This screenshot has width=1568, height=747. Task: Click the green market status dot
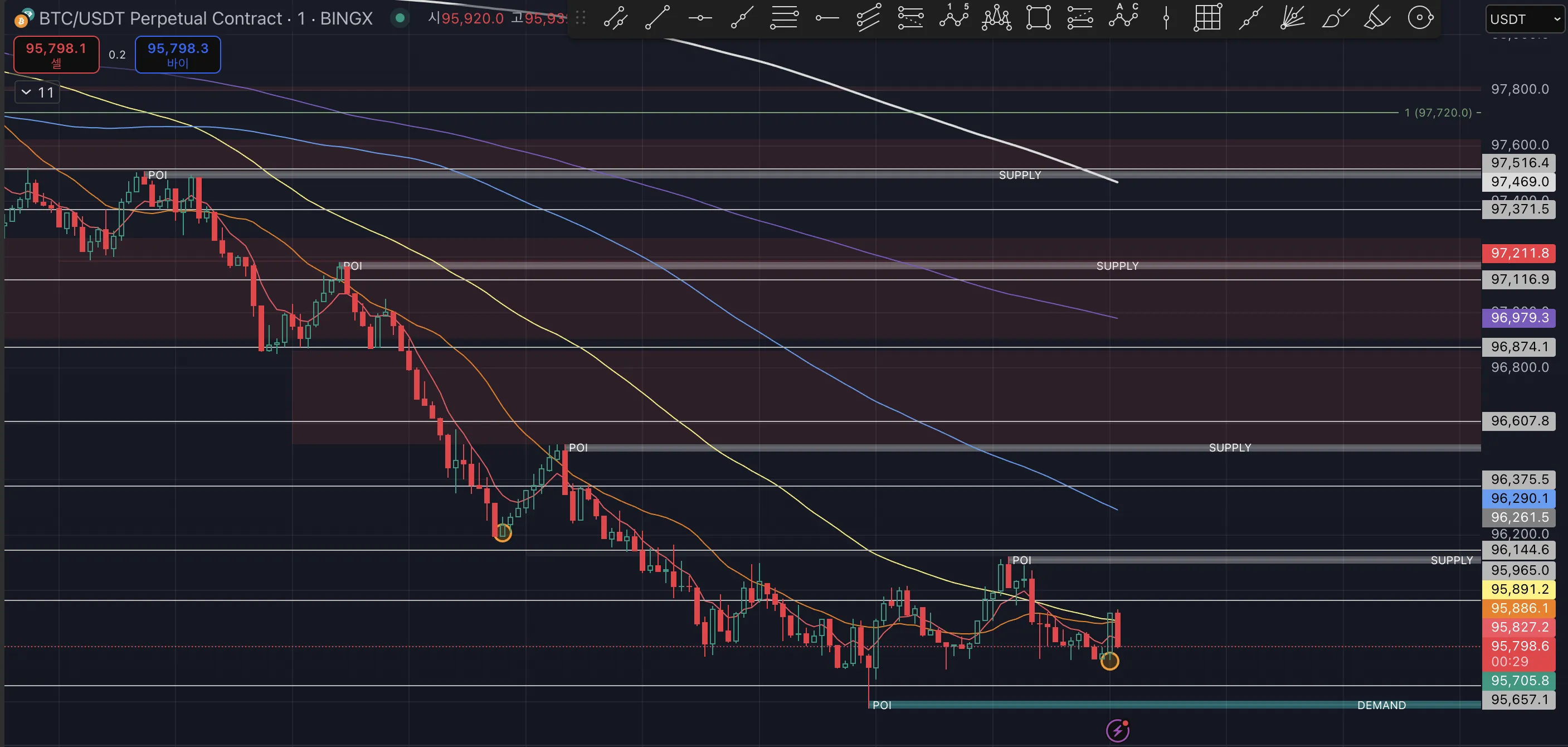[x=400, y=18]
